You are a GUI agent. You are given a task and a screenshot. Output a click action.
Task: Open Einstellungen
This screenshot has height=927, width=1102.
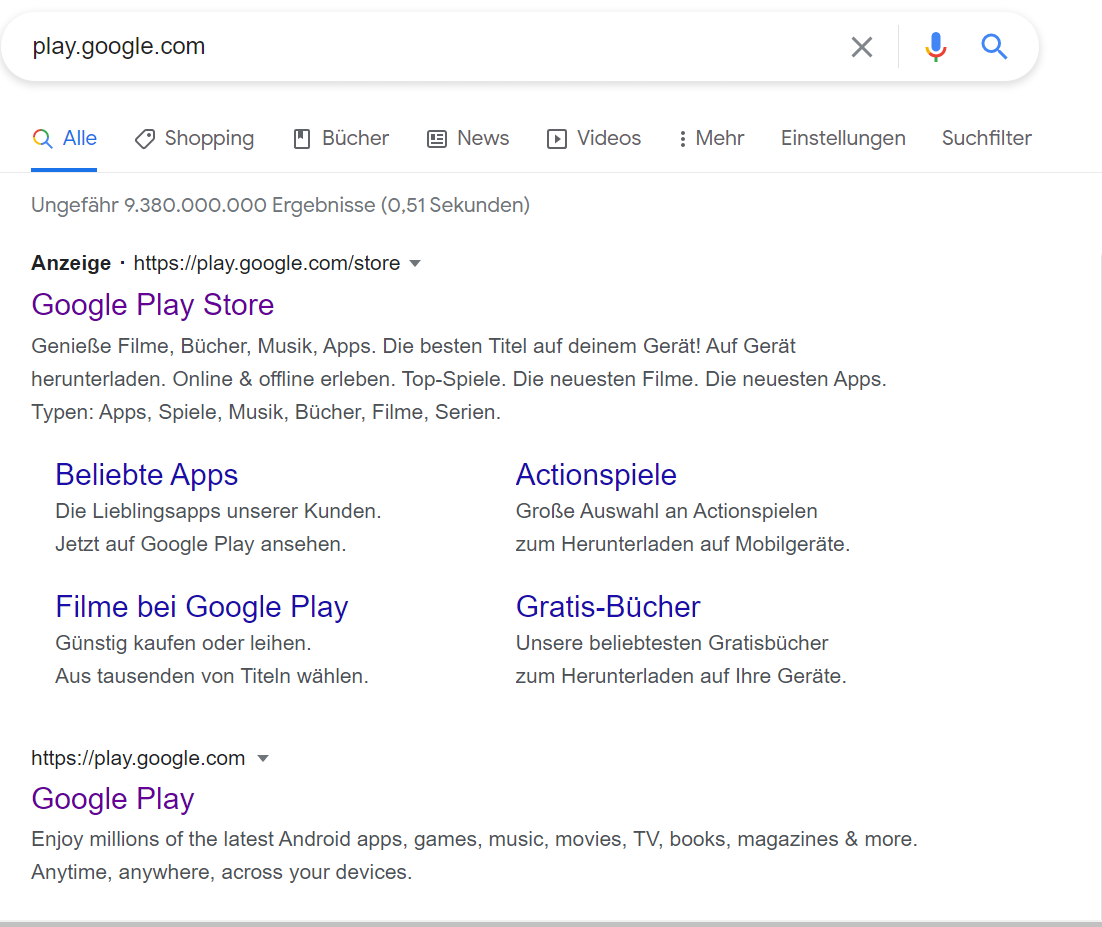[x=843, y=138]
